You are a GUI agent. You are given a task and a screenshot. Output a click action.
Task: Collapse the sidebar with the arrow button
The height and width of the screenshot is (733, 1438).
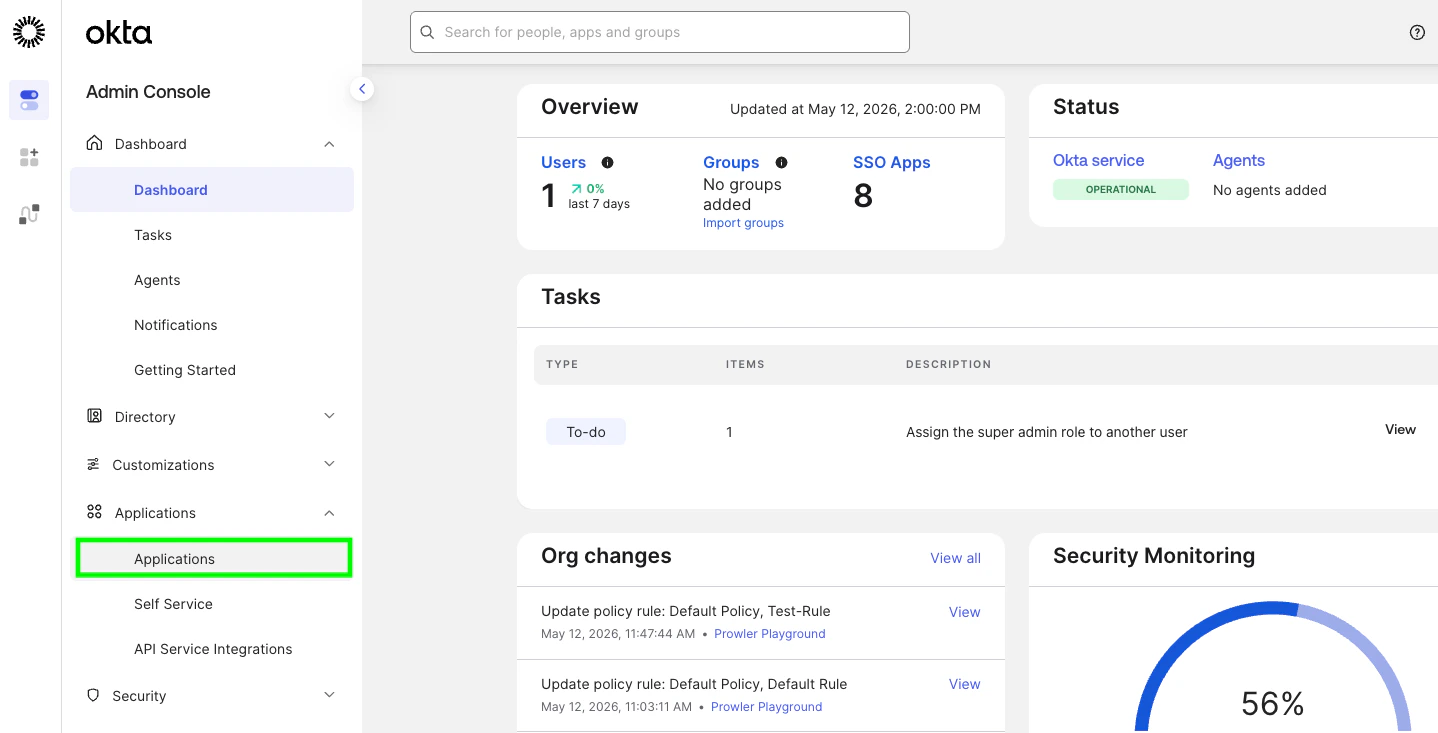point(362,89)
